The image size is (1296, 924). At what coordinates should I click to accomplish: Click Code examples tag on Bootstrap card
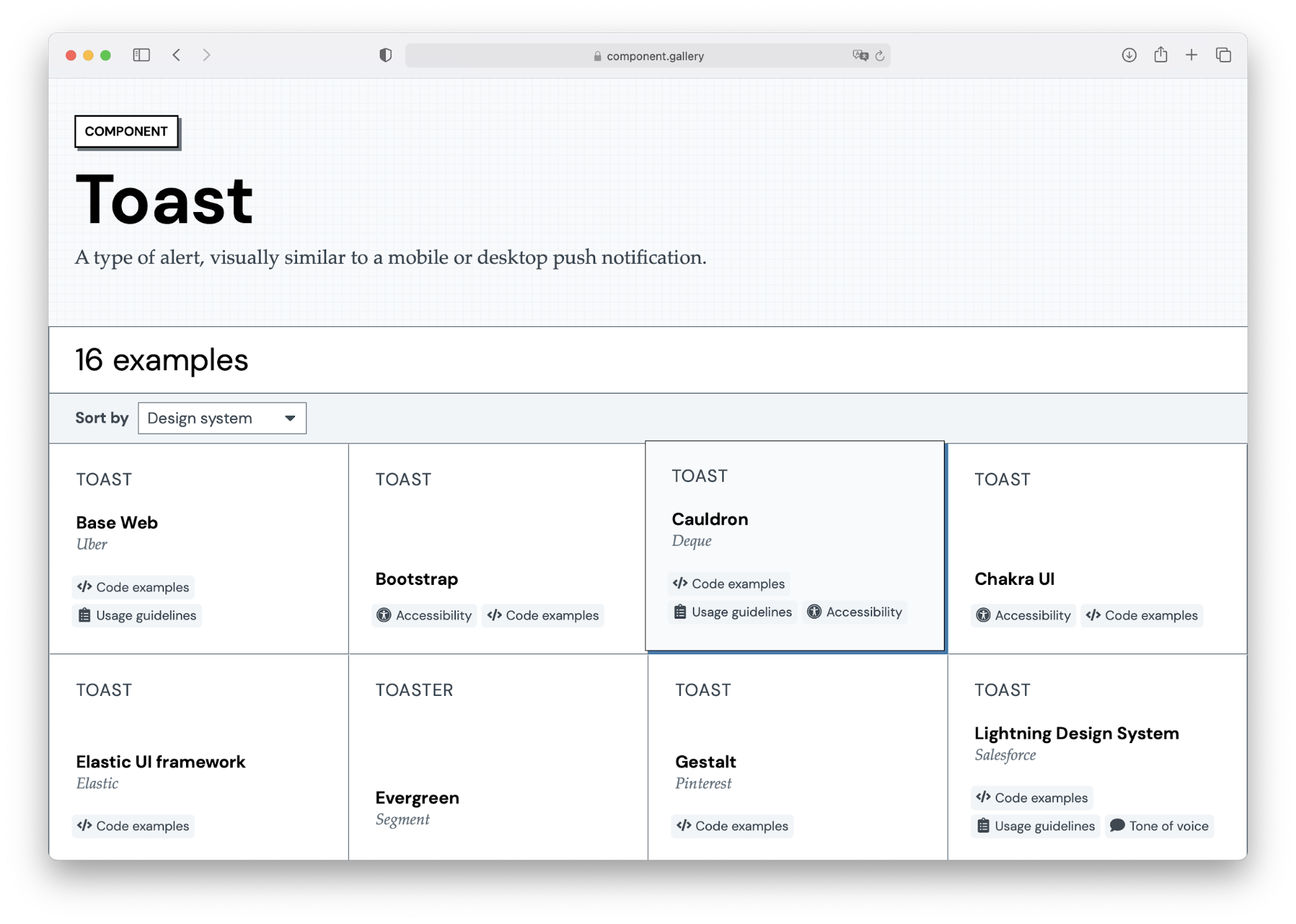[543, 615]
